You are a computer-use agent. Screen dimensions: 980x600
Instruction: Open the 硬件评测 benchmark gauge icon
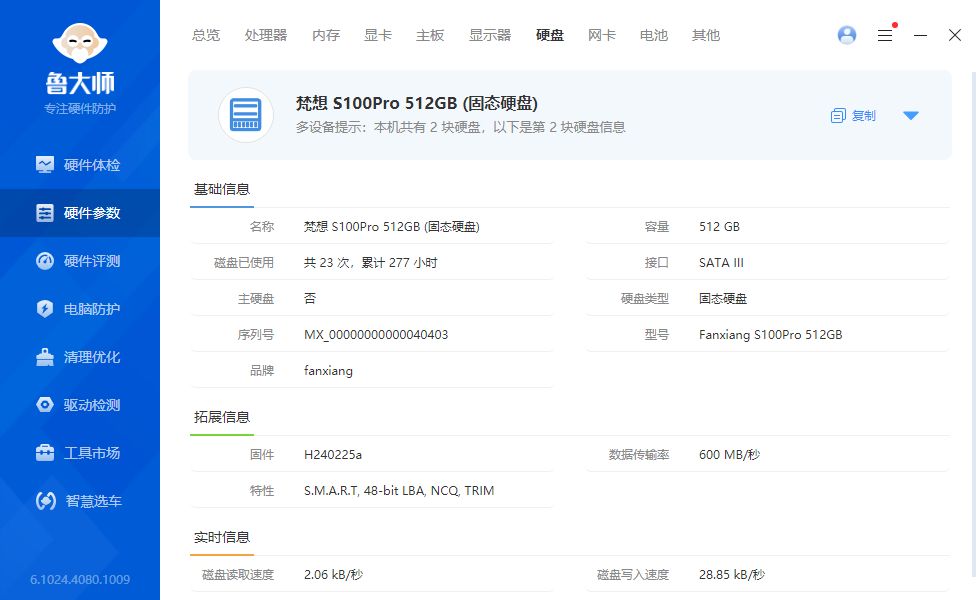point(45,261)
